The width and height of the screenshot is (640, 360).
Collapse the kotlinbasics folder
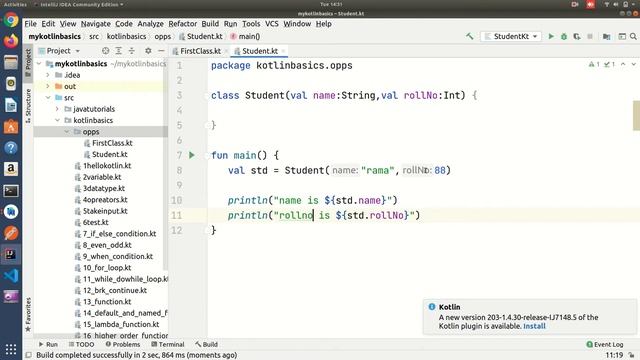[x=58, y=120]
